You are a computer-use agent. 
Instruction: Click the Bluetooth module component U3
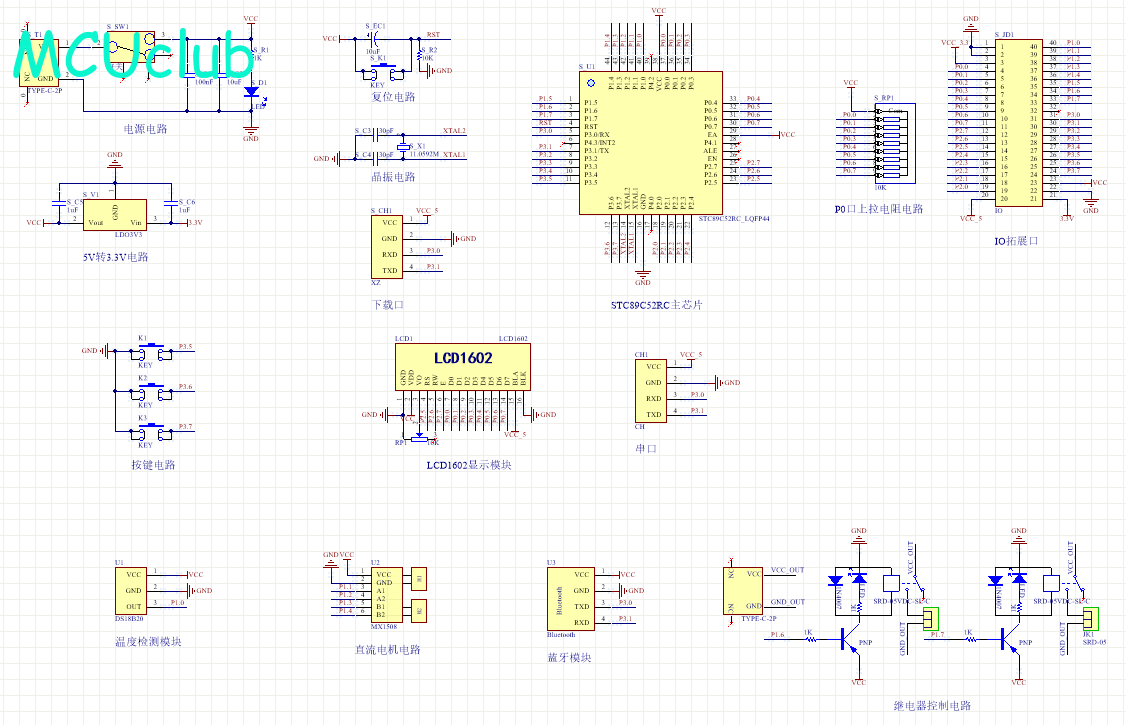click(571, 599)
